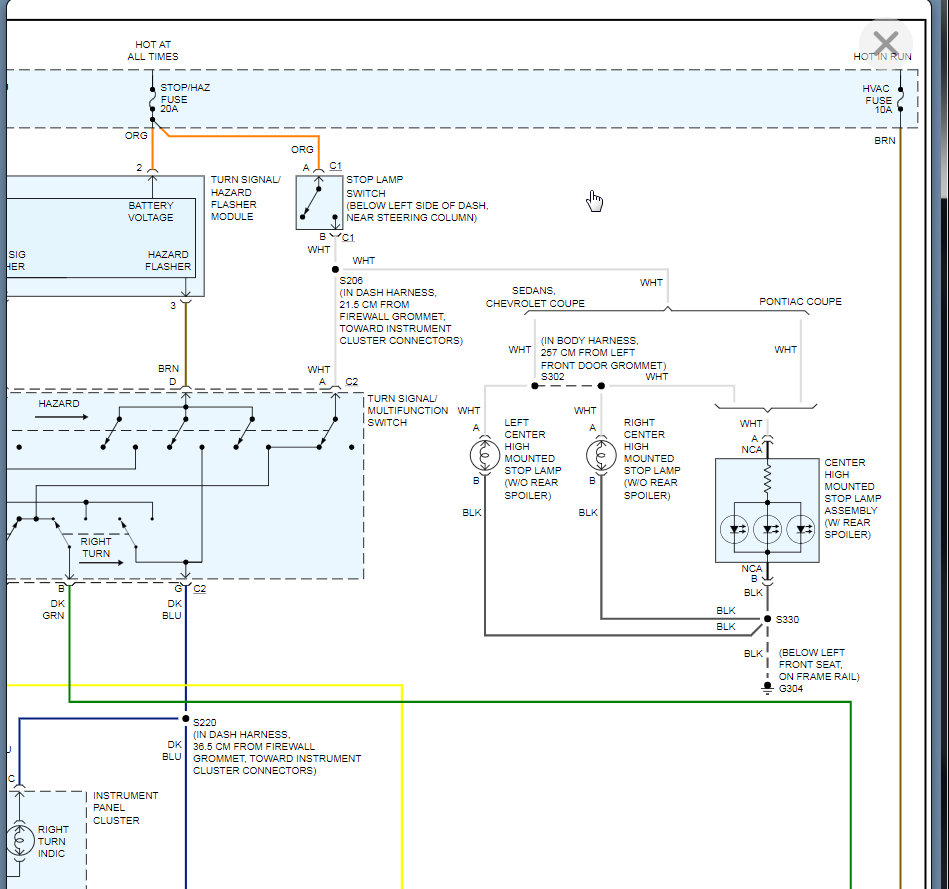Image resolution: width=949 pixels, height=889 pixels.
Task: Click the S330 splice dot
Action: coord(767,618)
